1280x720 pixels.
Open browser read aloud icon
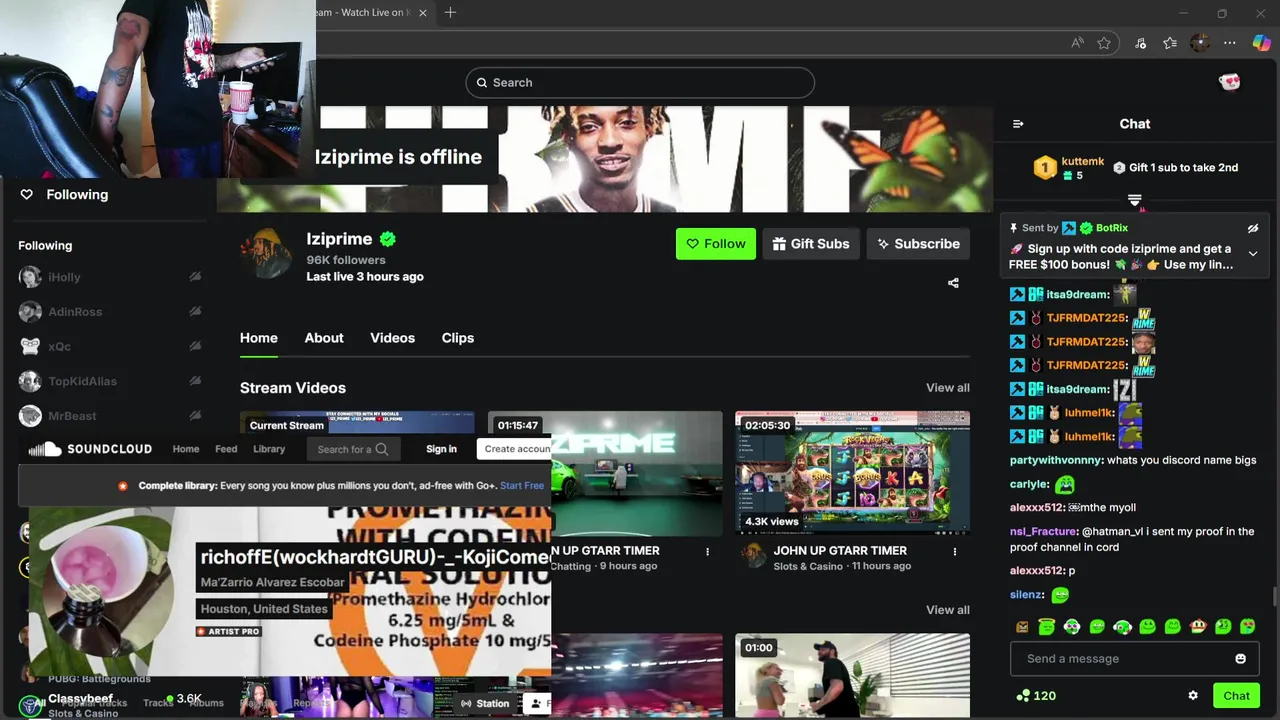pos(1077,43)
